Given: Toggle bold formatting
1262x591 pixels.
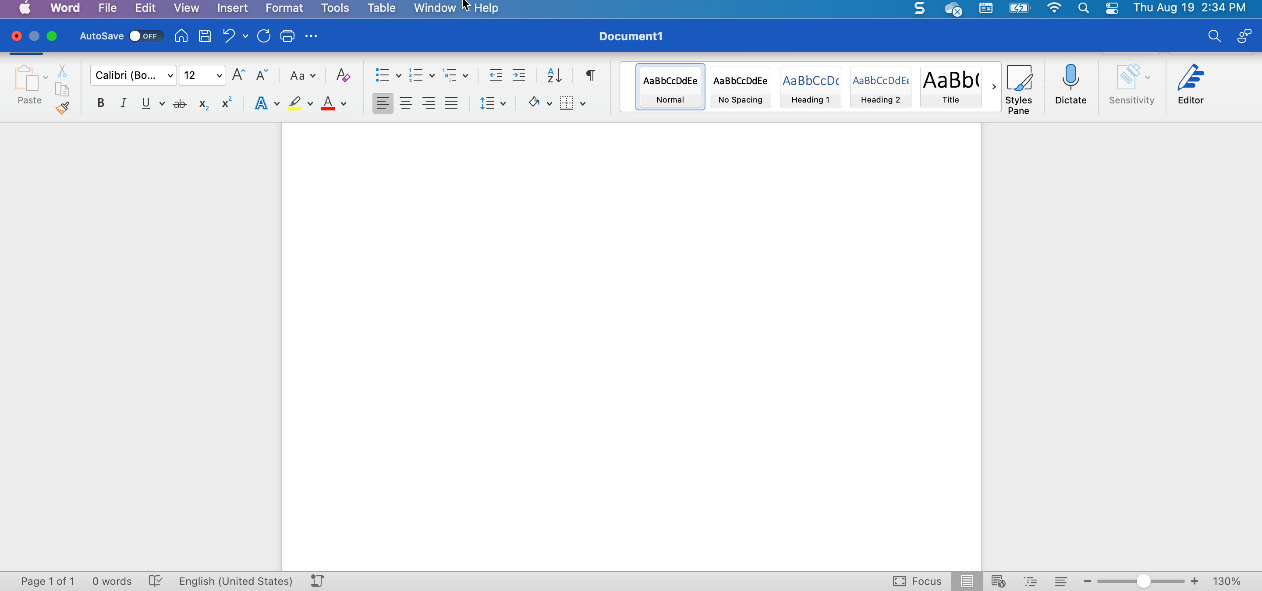Looking at the screenshot, I should [100, 103].
